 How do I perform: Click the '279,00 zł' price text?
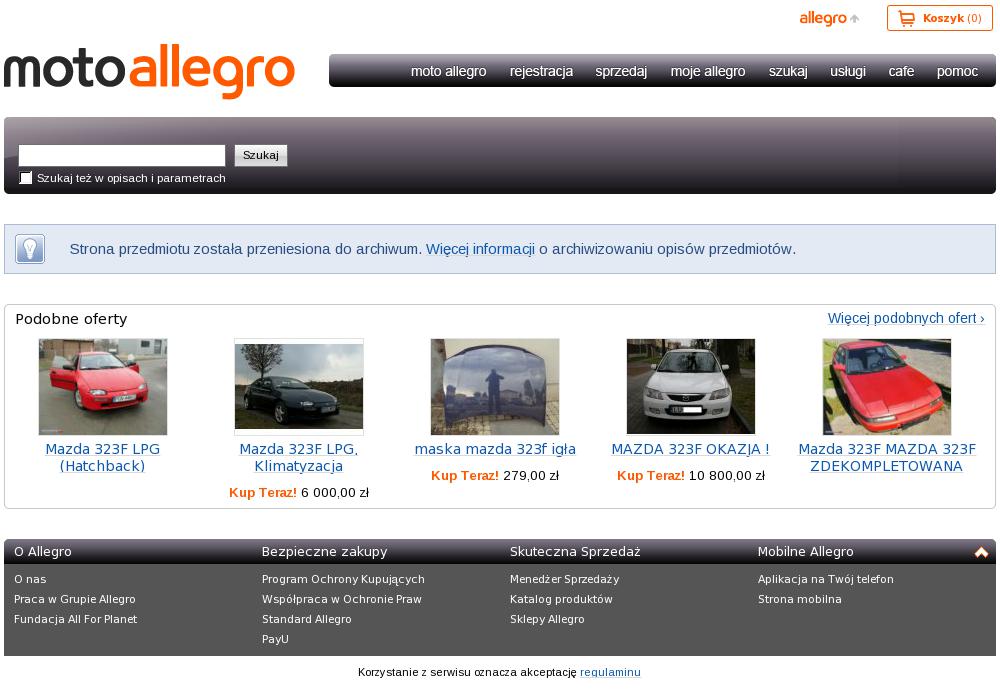tap(531, 476)
